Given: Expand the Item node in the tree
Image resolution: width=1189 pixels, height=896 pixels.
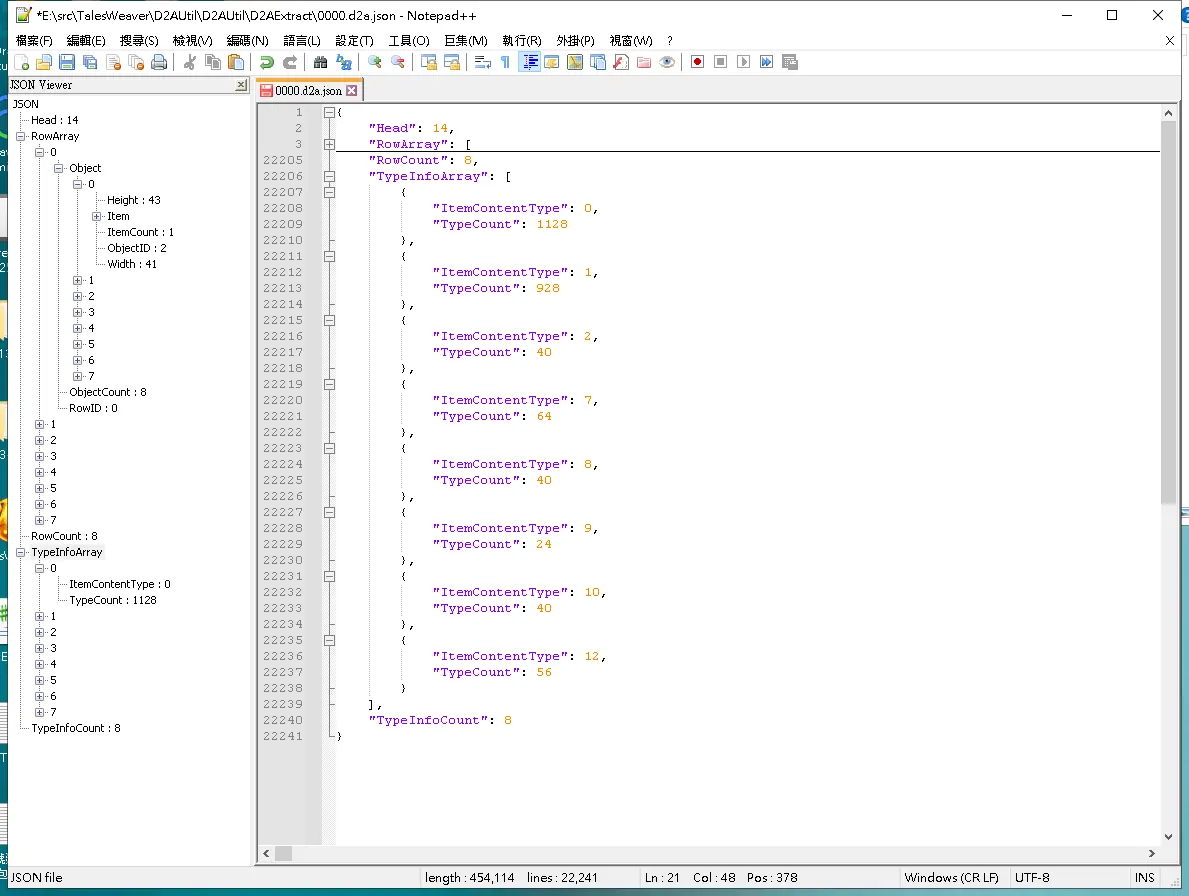Looking at the screenshot, I should pyautogui.click(x=96, y=216).
